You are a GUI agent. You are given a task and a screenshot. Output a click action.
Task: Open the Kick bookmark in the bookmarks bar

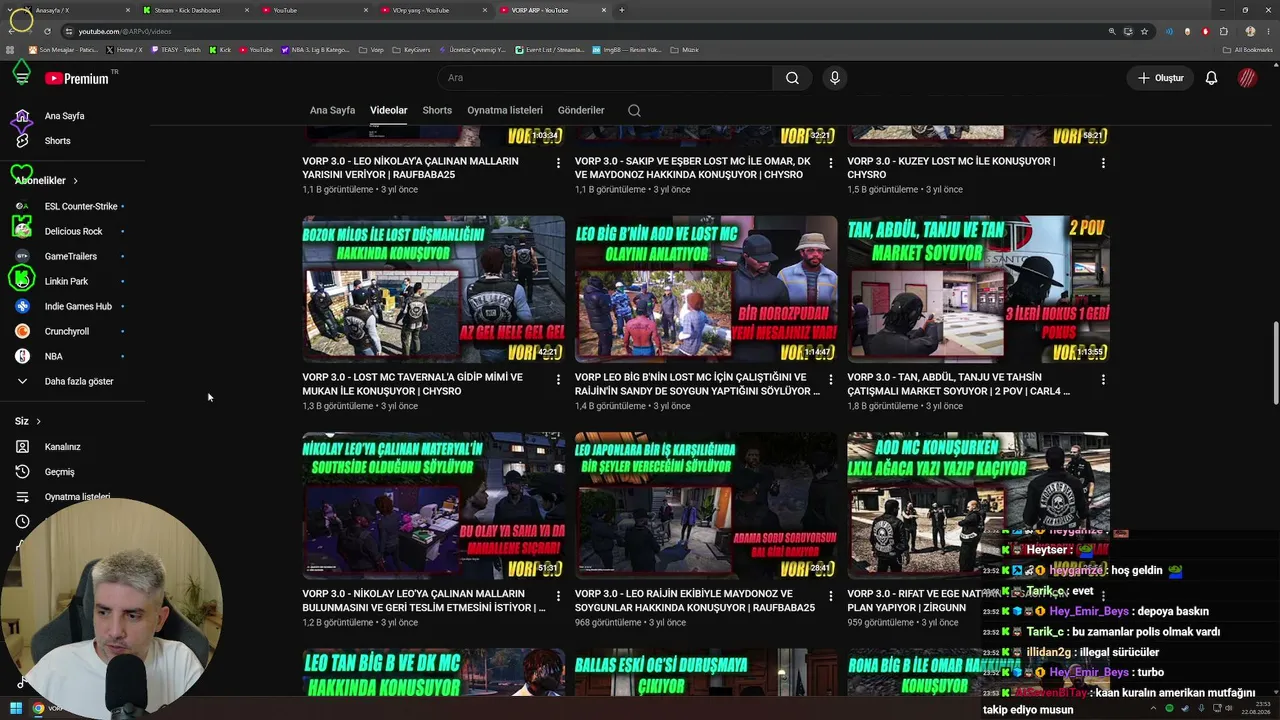pyautogui.click(x=220, y=49)
